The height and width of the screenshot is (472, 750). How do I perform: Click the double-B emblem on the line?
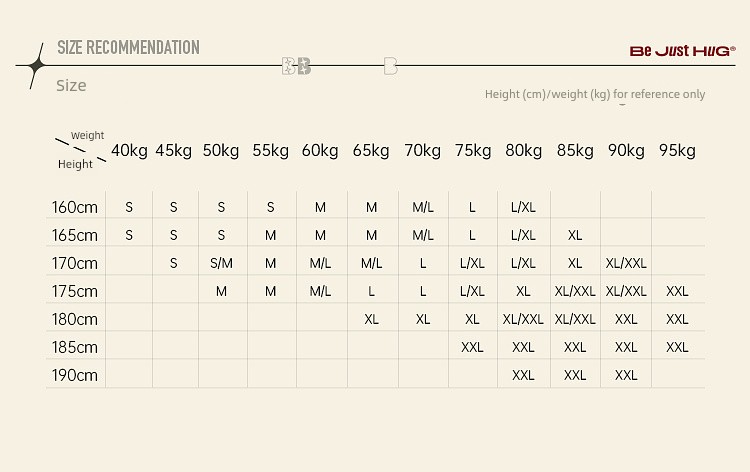297,66
